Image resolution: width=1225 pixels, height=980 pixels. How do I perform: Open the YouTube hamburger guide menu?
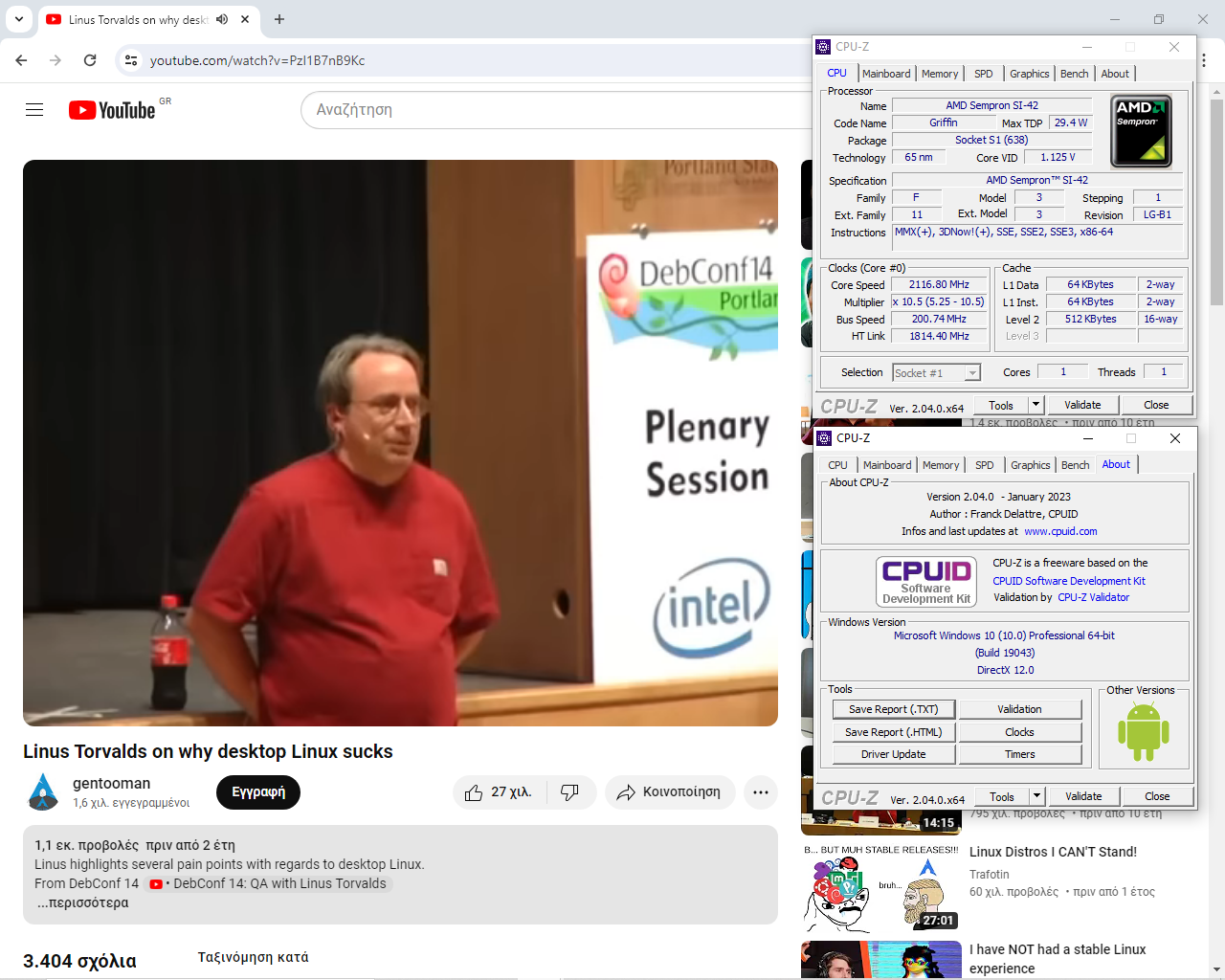[34, 110]
